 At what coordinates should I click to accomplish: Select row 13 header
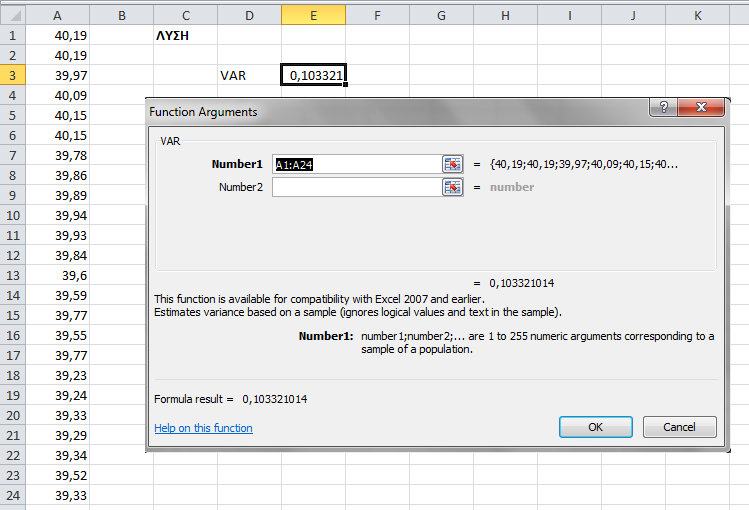pos(12,276)
